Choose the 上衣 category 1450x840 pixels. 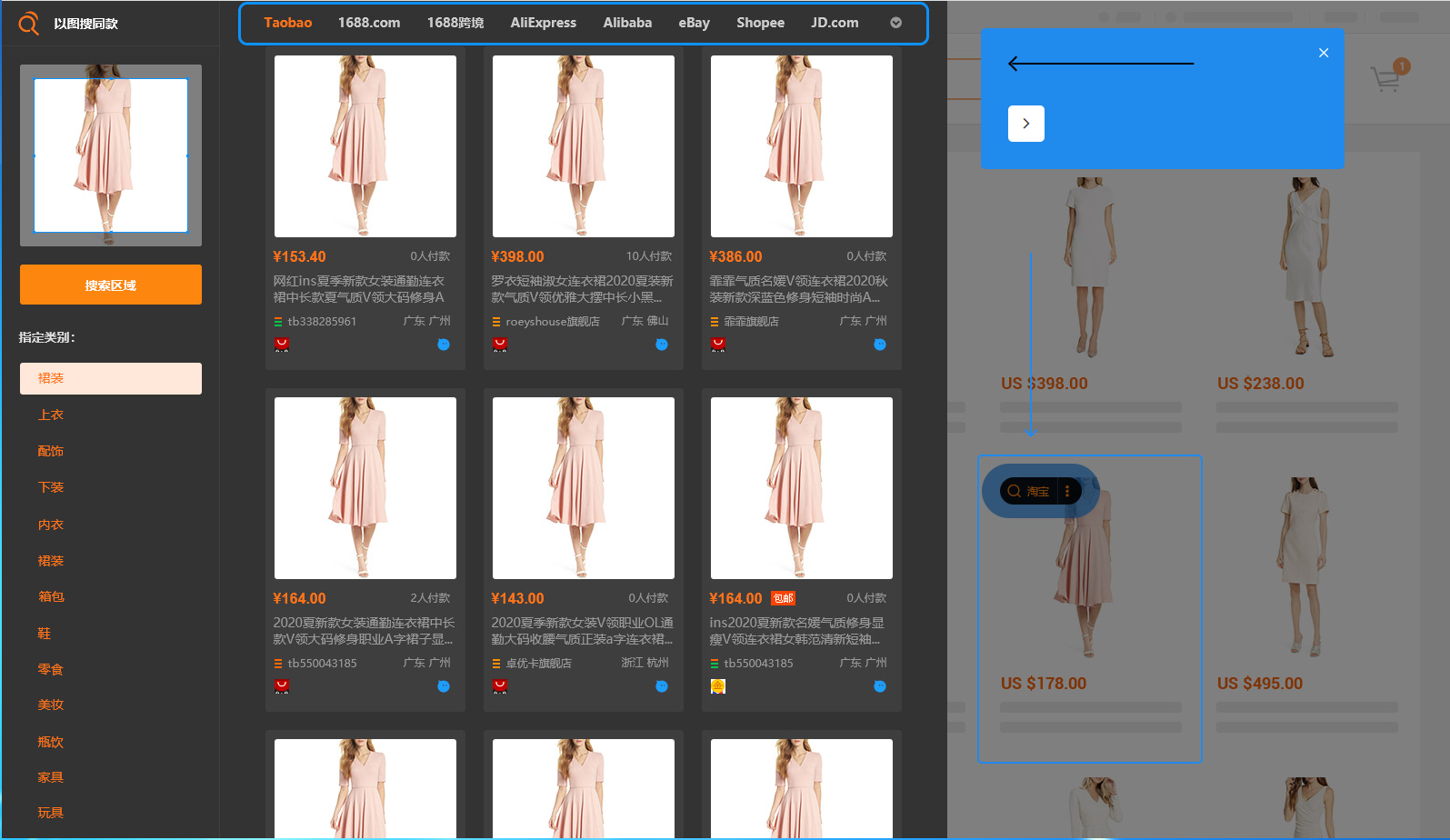pyautogui.click(x=51, y=415)
